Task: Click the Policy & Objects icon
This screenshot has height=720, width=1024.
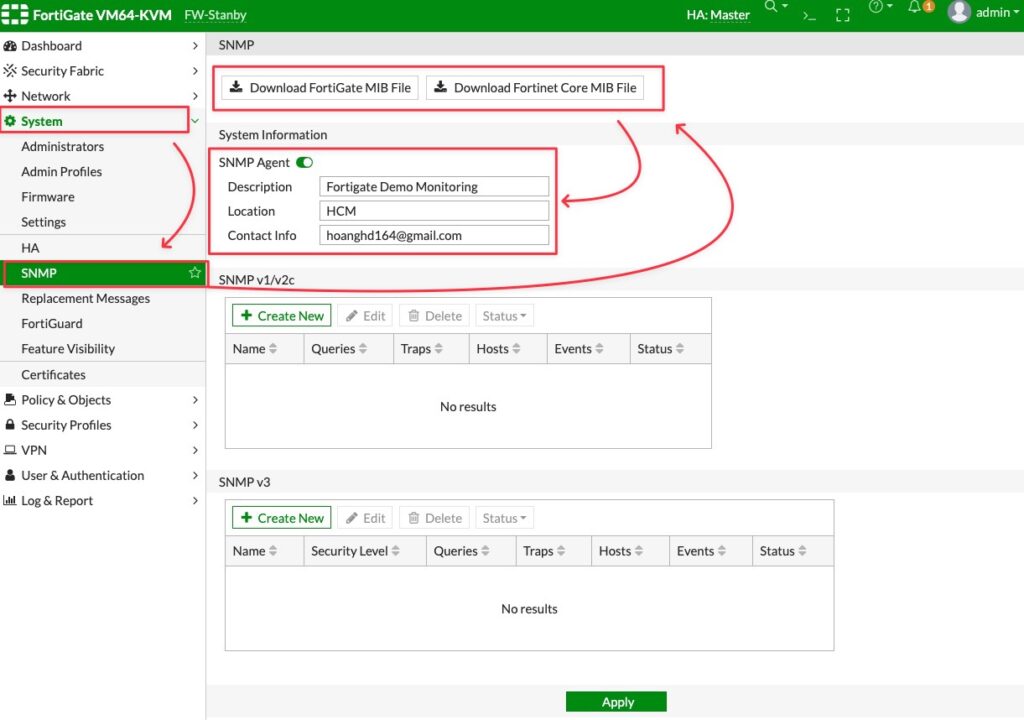Action: pos(10,399)
